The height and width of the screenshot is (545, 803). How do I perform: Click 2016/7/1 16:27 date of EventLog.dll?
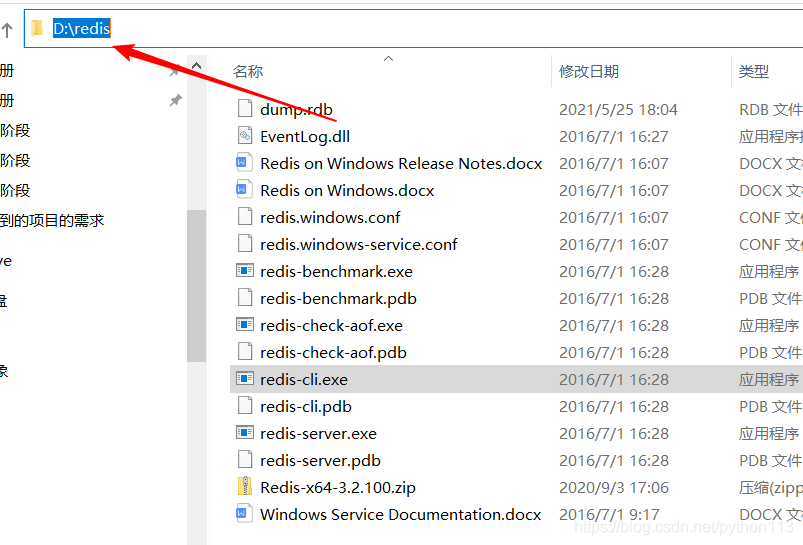[x=614, y=137]
